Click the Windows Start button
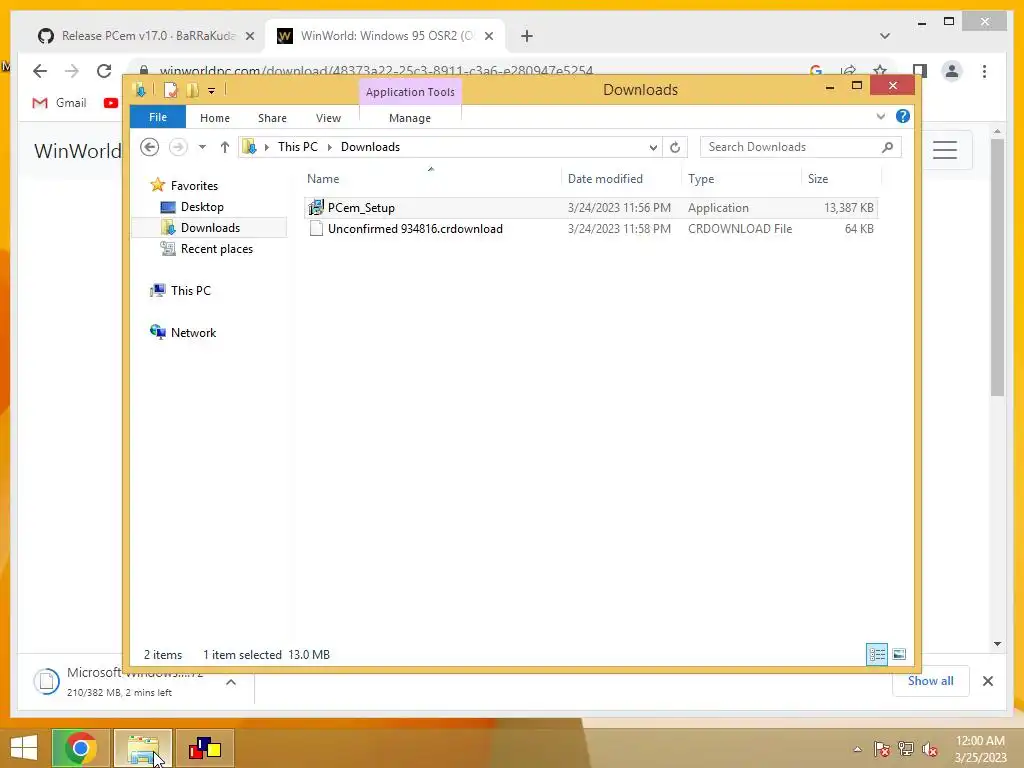This screenshot has width=1024, height=768. (24, 748)
